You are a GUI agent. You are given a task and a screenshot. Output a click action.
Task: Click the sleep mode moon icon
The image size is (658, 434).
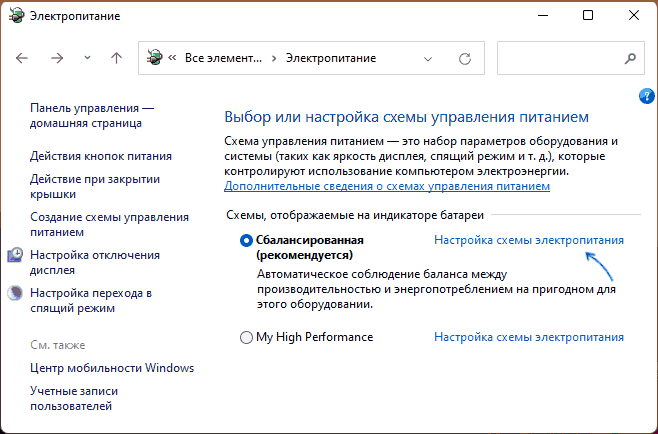(15, 293)
